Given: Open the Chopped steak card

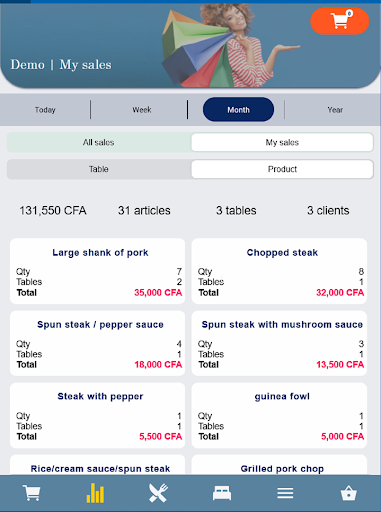Looking at the screenshot, I should click(x=279, y=271).
